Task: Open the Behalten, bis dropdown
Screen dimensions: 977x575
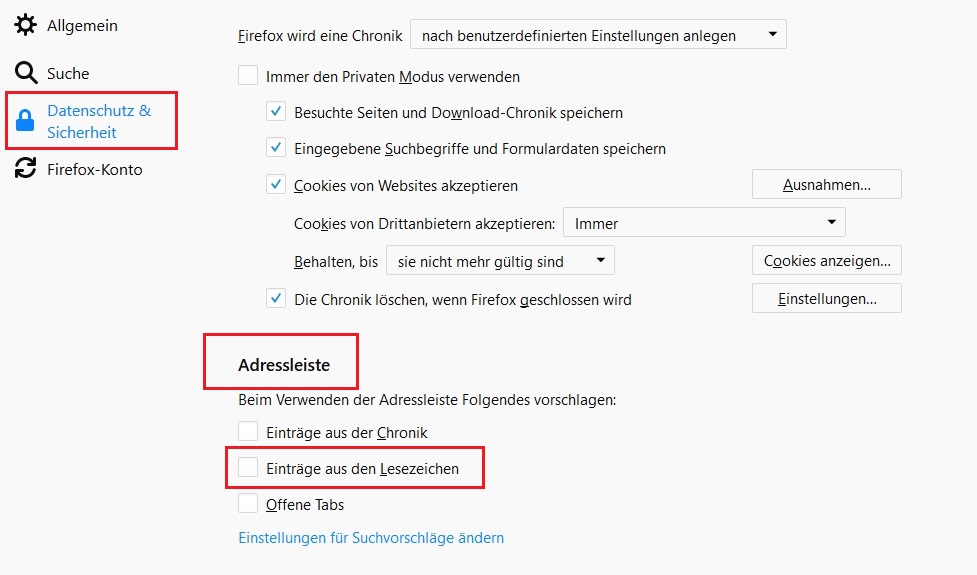Action: [x=500, y=261]
